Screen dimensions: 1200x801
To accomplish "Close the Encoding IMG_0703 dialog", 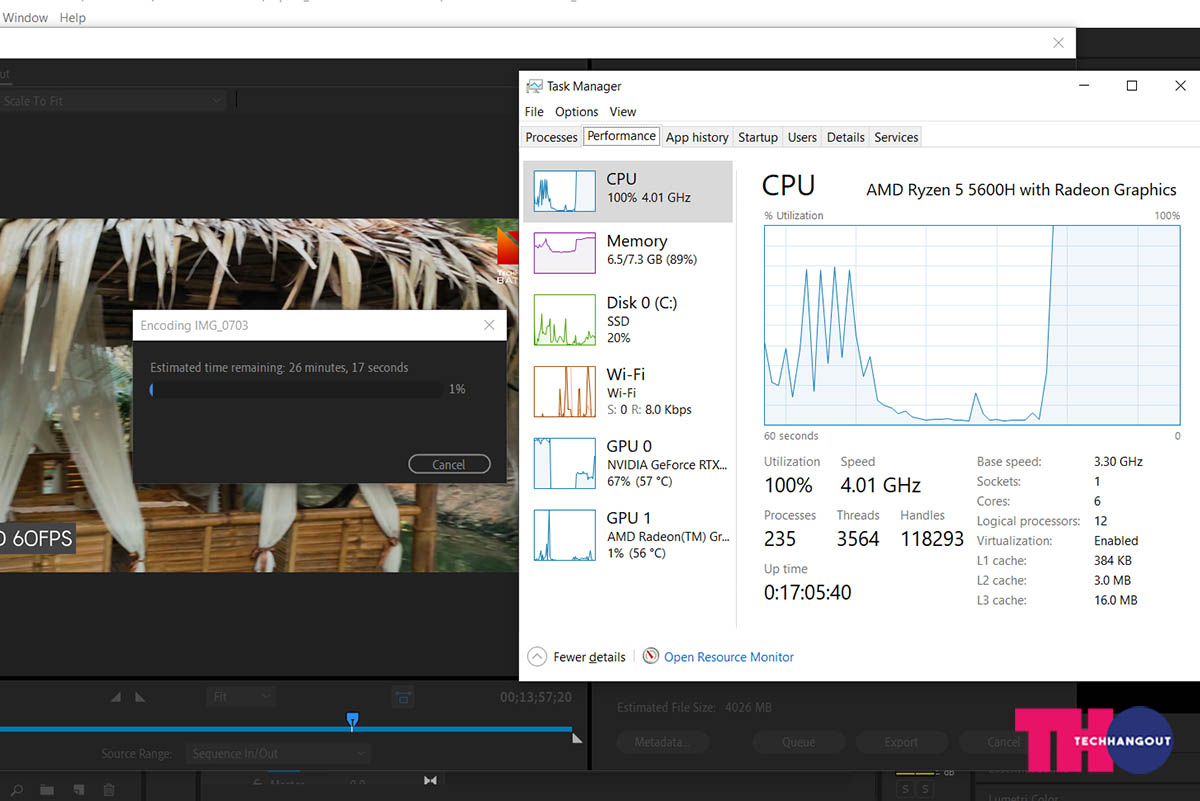I will pyautogui.click(x=489, y=325).
